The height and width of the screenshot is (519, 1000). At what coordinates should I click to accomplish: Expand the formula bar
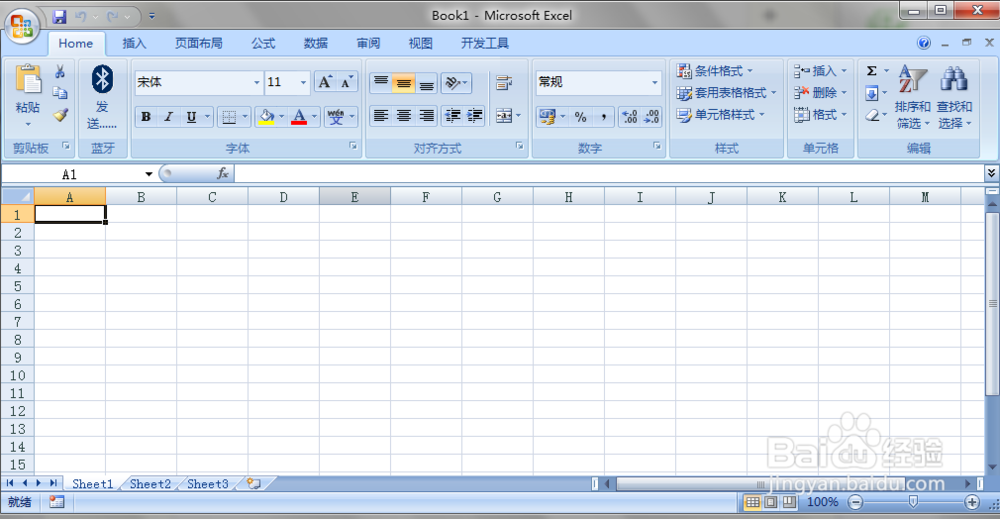click(x=991, y=173)
